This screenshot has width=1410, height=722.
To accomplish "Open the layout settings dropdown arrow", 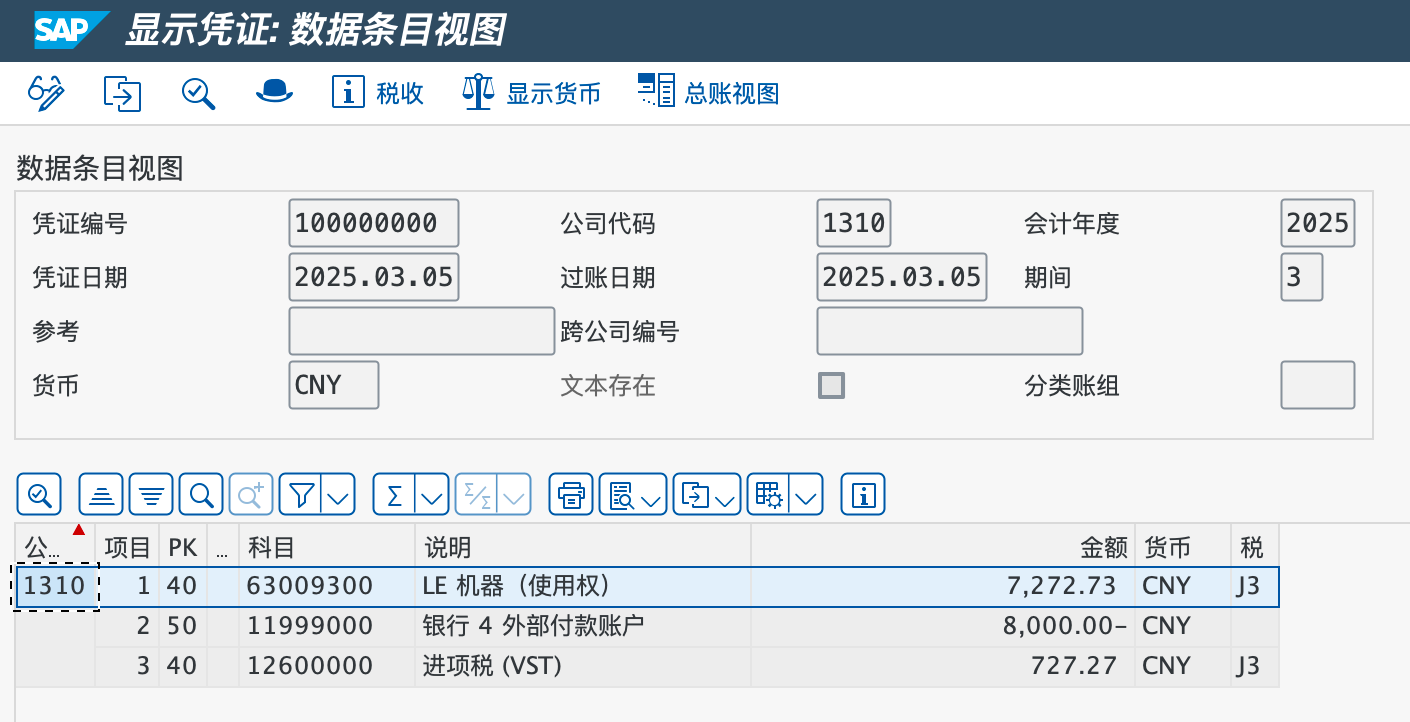I will pos(808,495).
